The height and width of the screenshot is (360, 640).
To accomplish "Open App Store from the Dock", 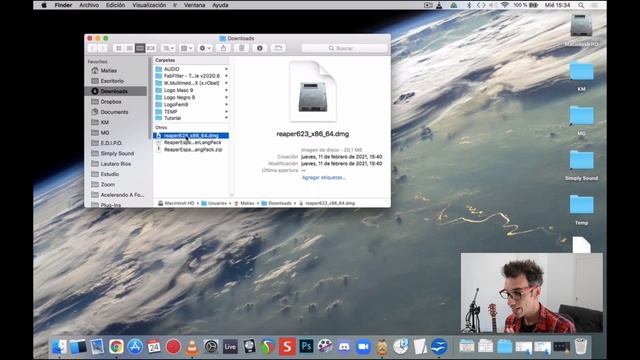I will click(135, 347).
